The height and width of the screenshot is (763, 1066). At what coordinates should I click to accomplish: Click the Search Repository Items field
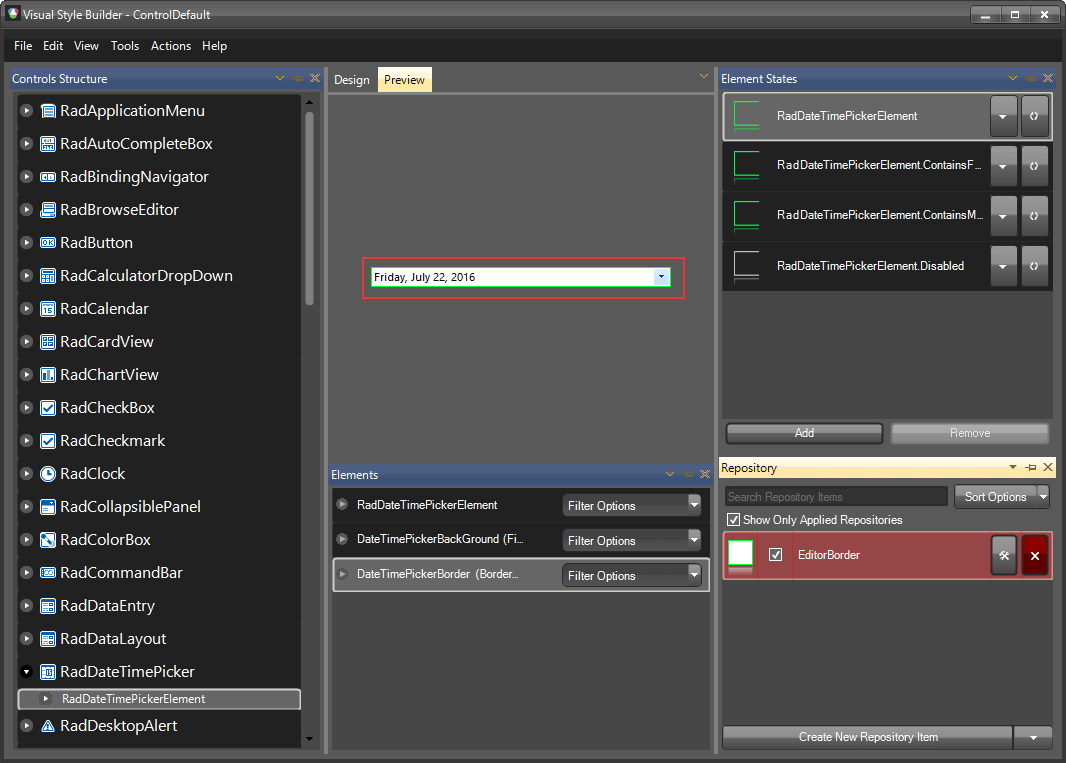tap(835, 496)
